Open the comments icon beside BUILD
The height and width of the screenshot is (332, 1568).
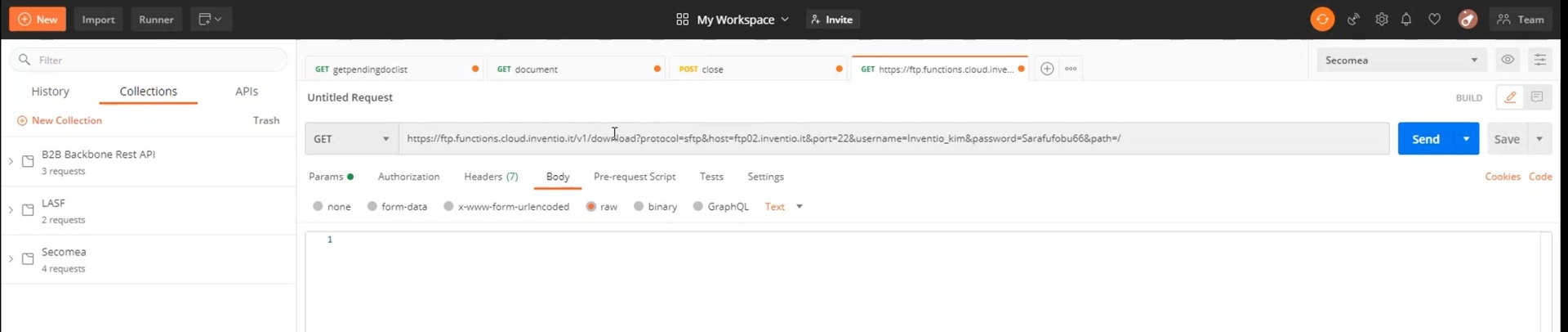pos(1537,97)
